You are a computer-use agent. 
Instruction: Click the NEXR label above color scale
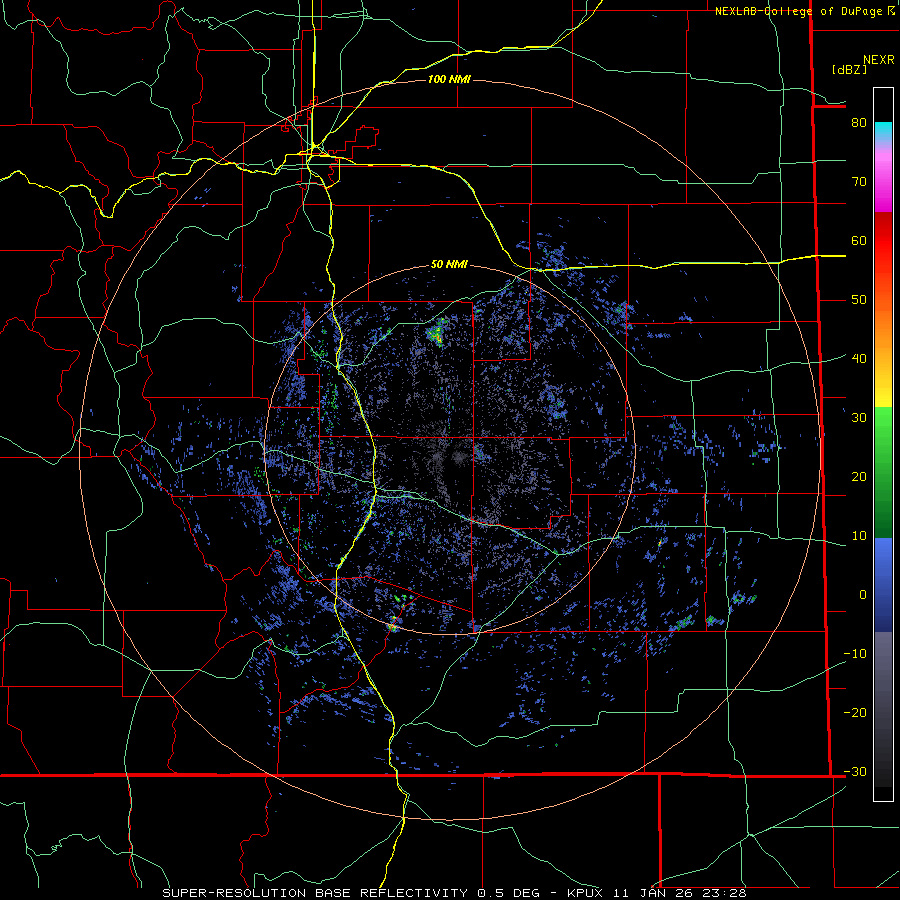[x=878, y=60]
